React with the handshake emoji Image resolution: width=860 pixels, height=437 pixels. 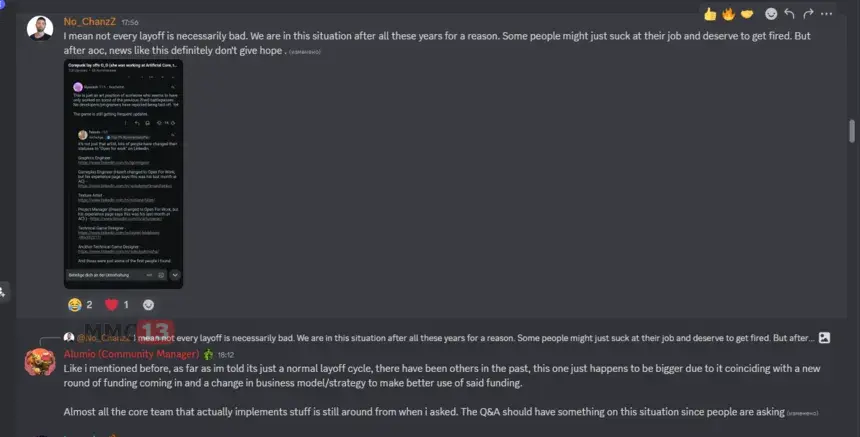click(x=745, y=14)
